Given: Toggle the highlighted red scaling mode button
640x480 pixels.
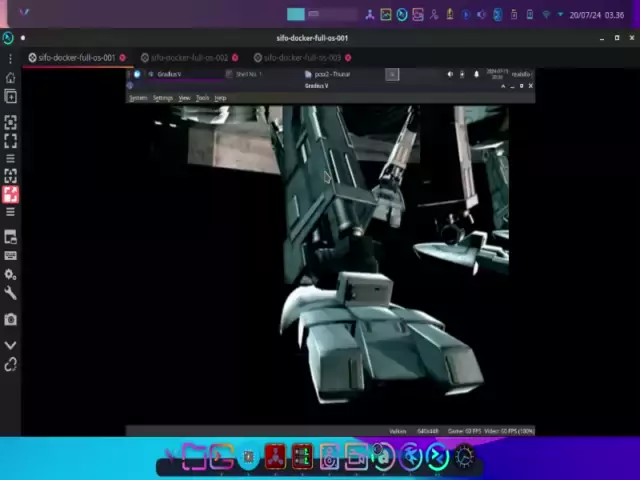Looking at the screenshot, I should pyautogui.click(x=10, y=194).
